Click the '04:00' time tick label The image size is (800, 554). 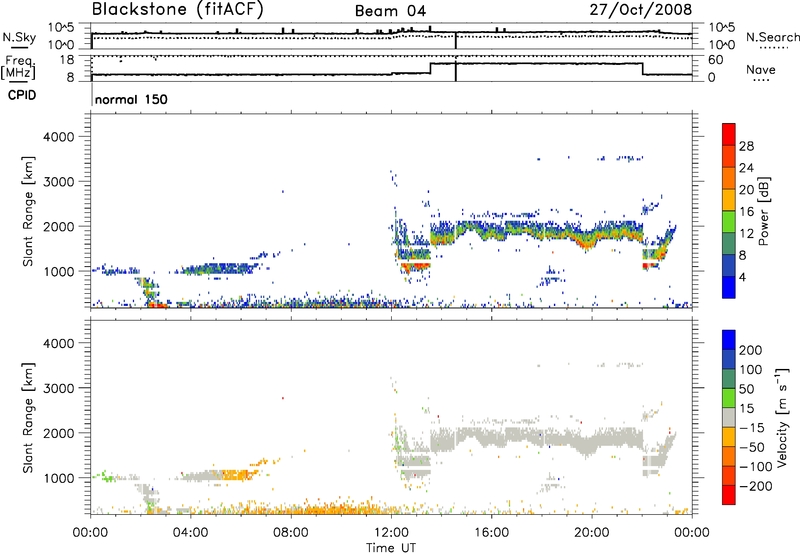click(x=190, y=533)
